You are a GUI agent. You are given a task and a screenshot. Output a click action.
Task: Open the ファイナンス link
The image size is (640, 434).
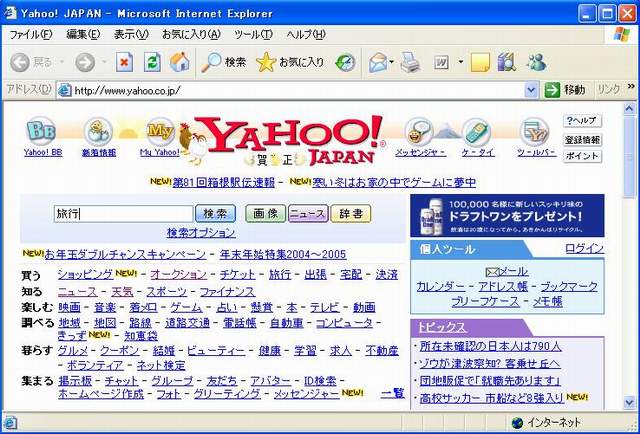[227, 292]
